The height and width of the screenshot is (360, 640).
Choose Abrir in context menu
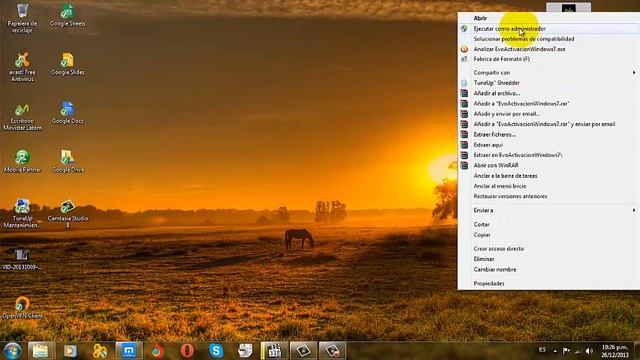tap(548, 18)
